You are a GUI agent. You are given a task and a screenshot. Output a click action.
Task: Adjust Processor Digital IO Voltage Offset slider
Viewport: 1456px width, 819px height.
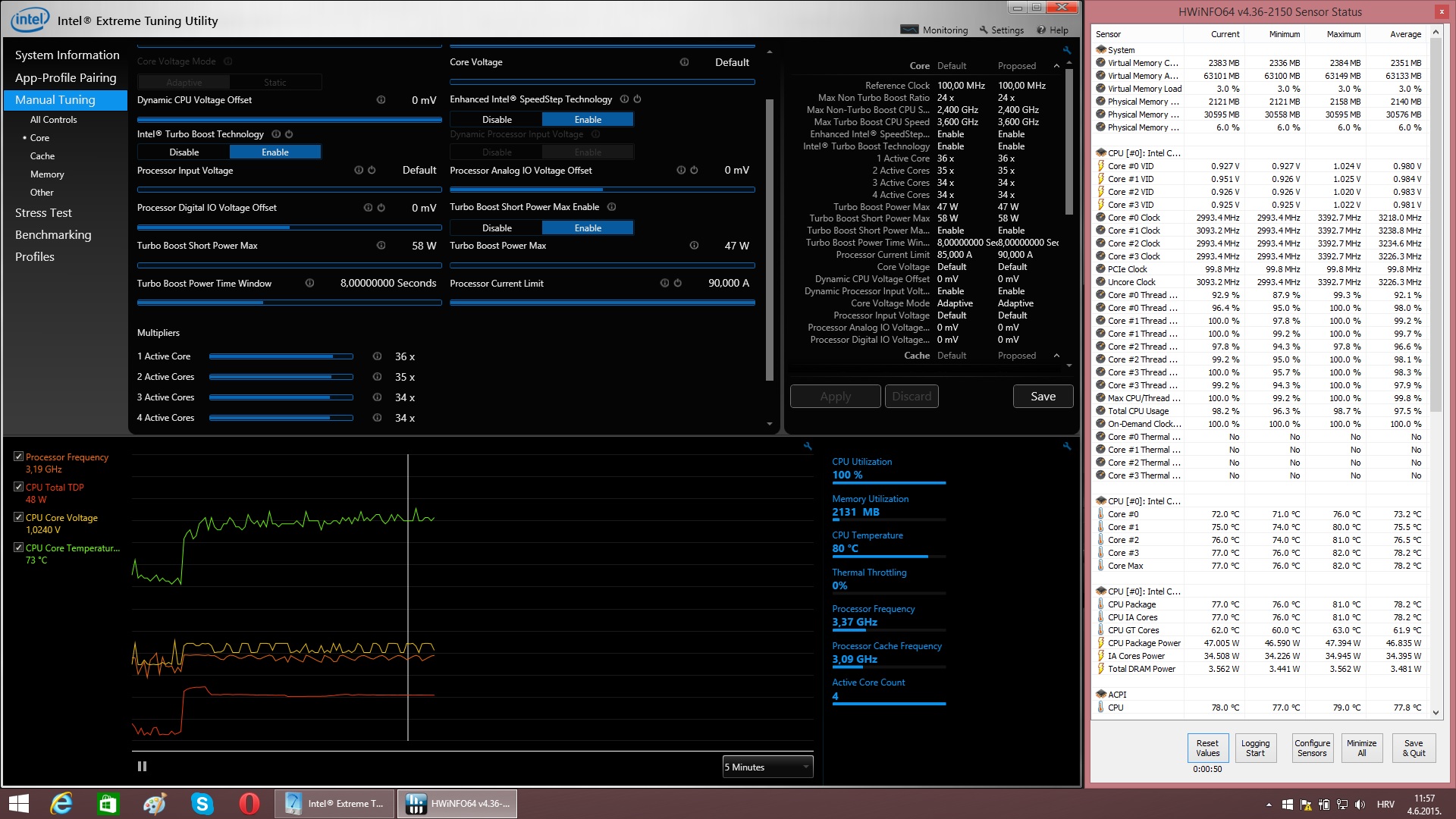pos(289,227)
